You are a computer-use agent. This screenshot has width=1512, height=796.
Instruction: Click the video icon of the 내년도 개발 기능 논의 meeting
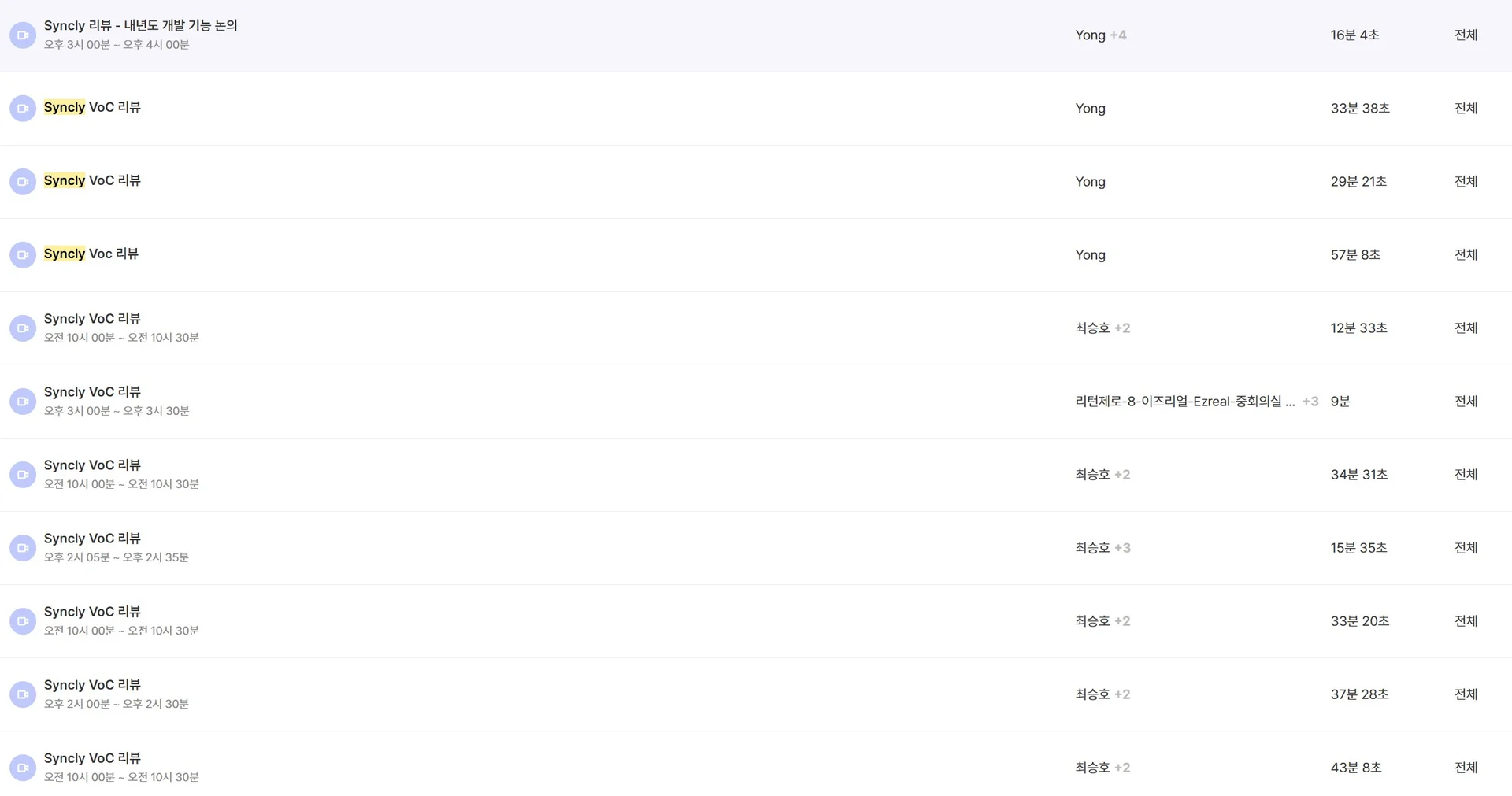[23, 35]
